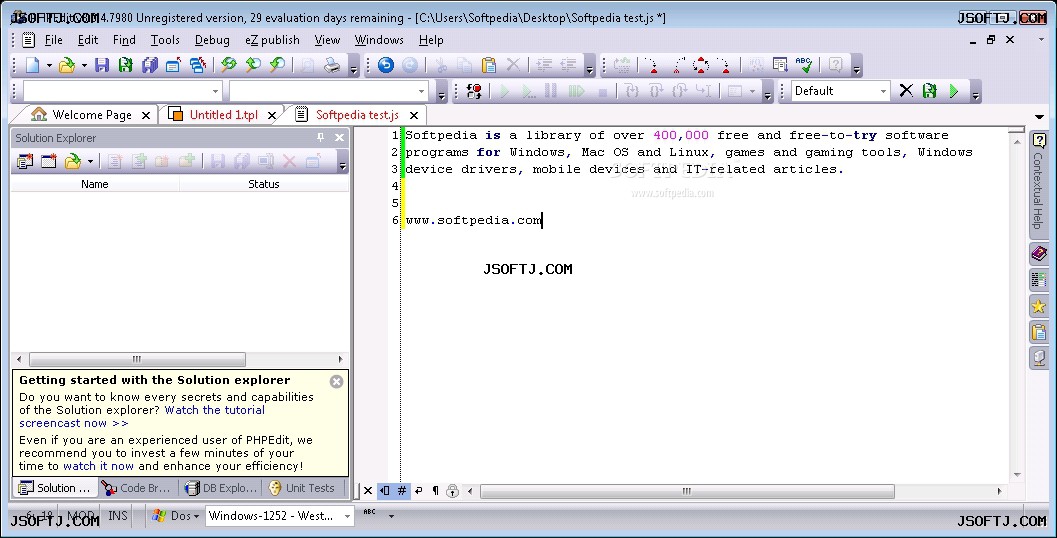The width and height of the screenshot is (1057, 538).
Task: Expand the Open file dropdown arrow
Action: [x=84, y=65]
